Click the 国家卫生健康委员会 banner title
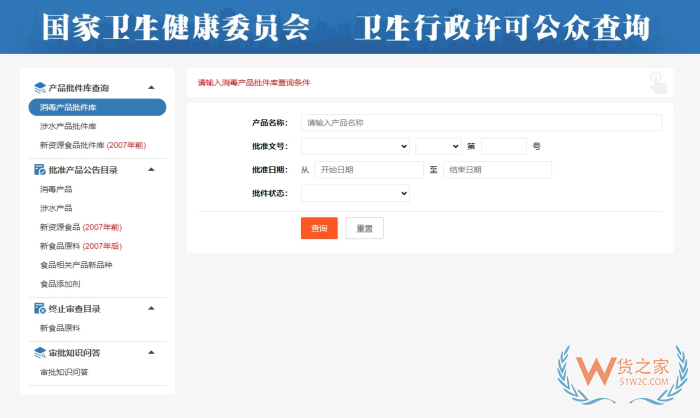The image size is (700, 418). coord(176,28)
